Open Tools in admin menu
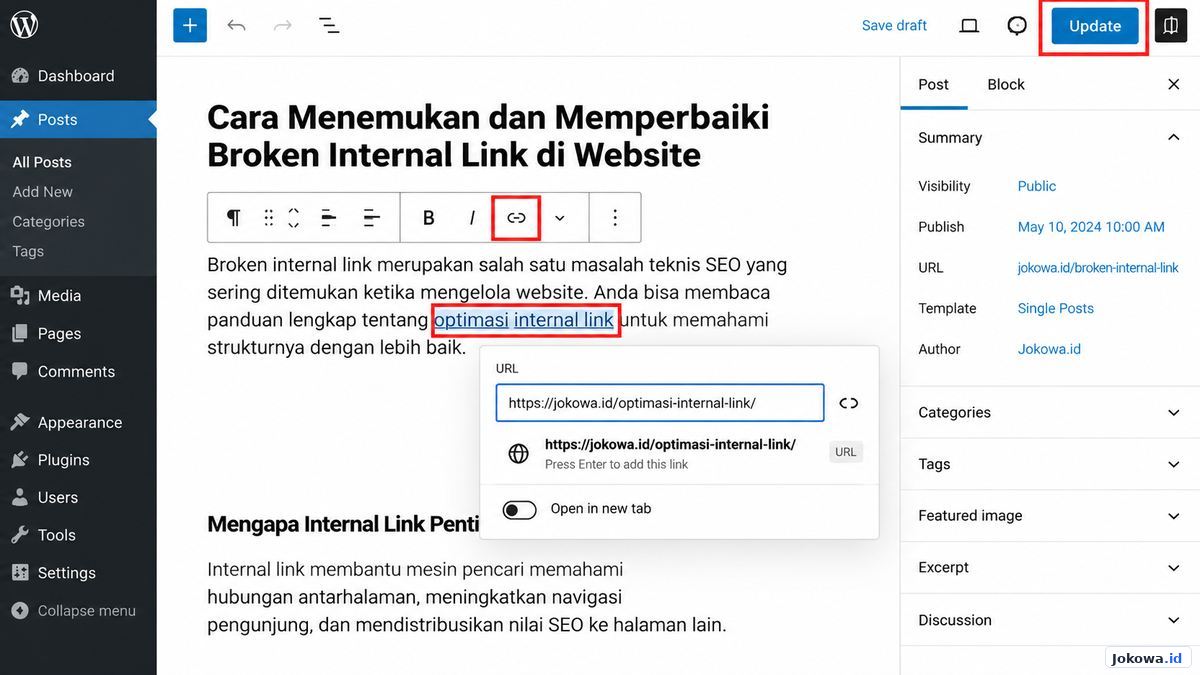The image size is (1200, 675). [x=78, y=535]
